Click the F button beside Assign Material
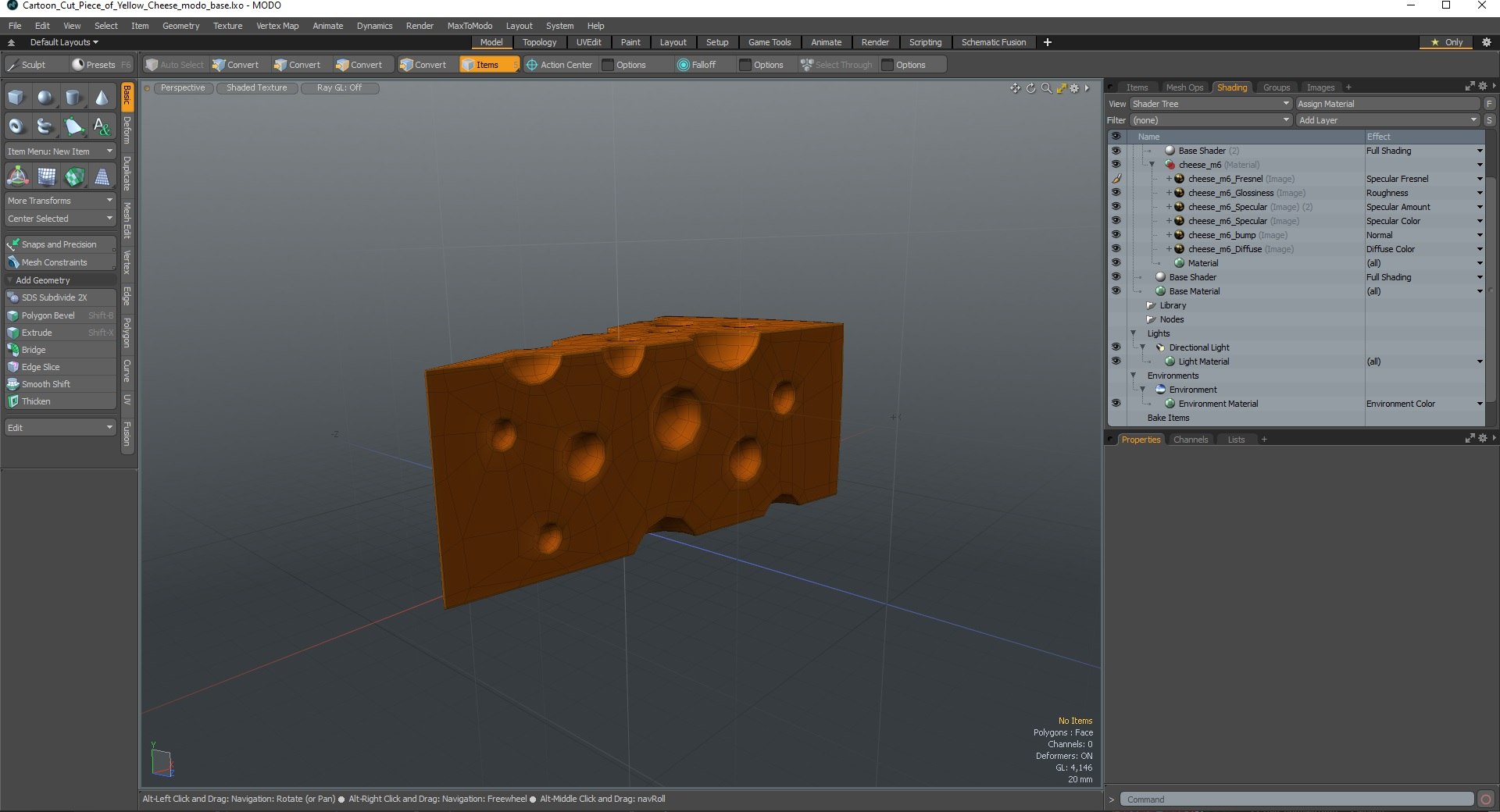The image size is (1500, 812). [x=1489, y=104]
